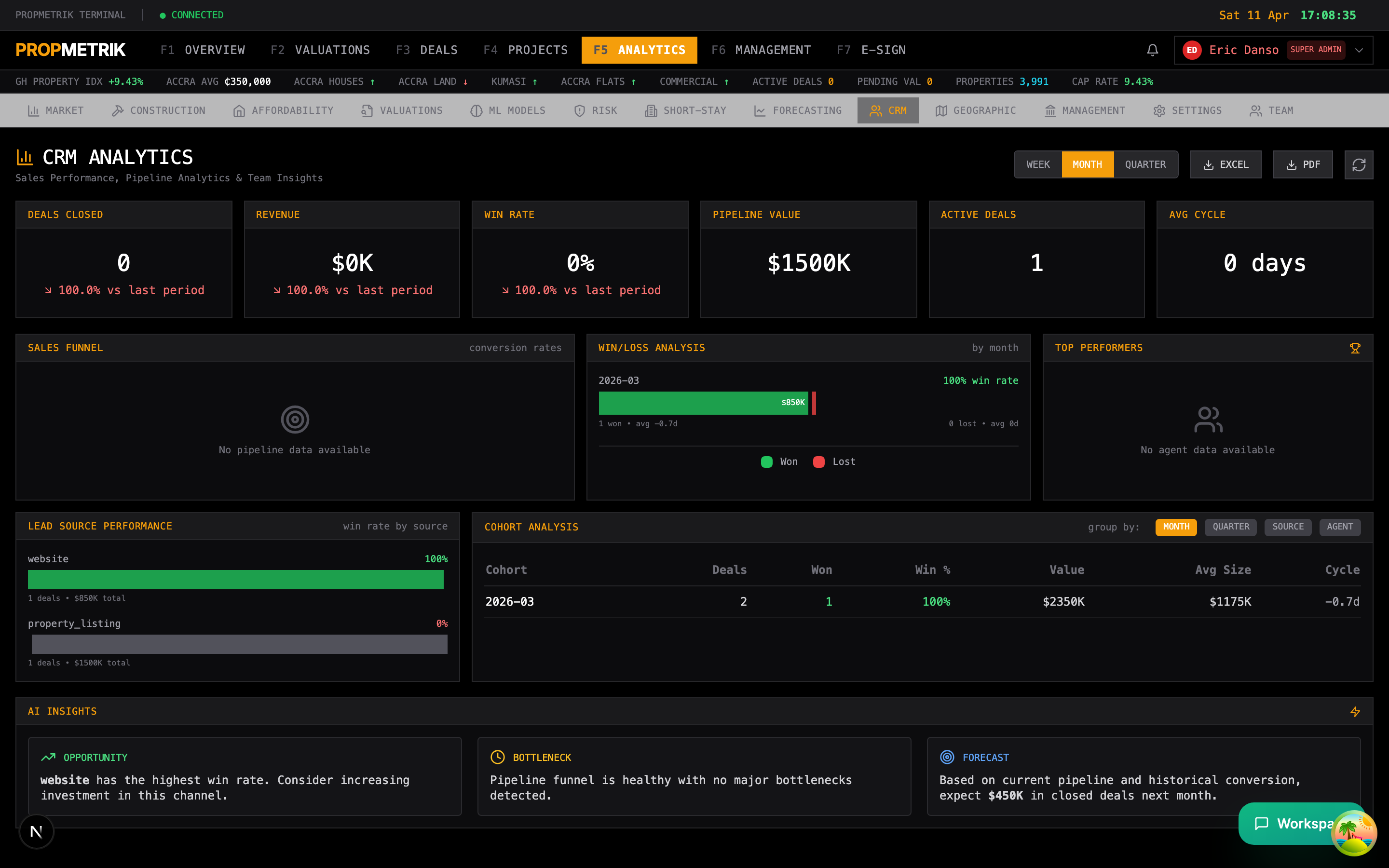Export report to EXCEL
The height and width of the screenshot is (868, 1389).
tap(1226, 165)
